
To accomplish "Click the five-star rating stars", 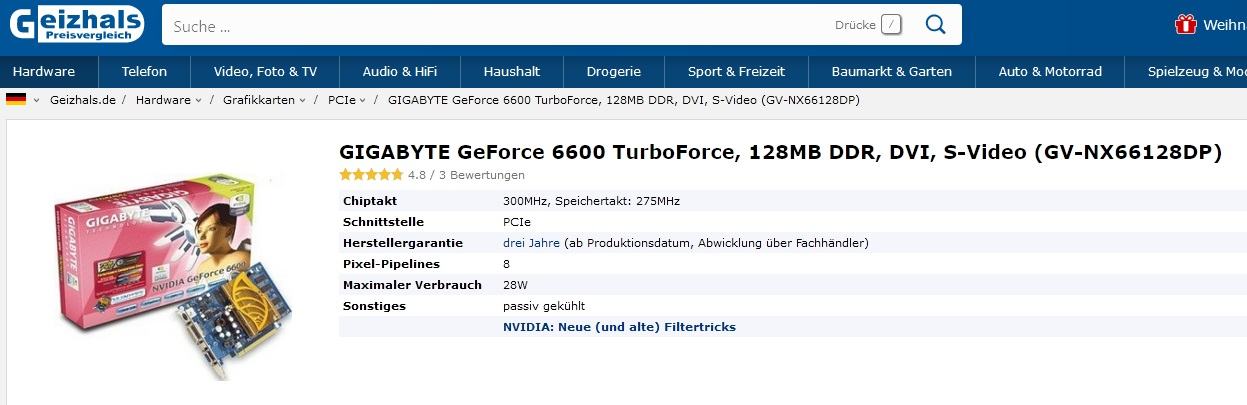I will [371, 175].
